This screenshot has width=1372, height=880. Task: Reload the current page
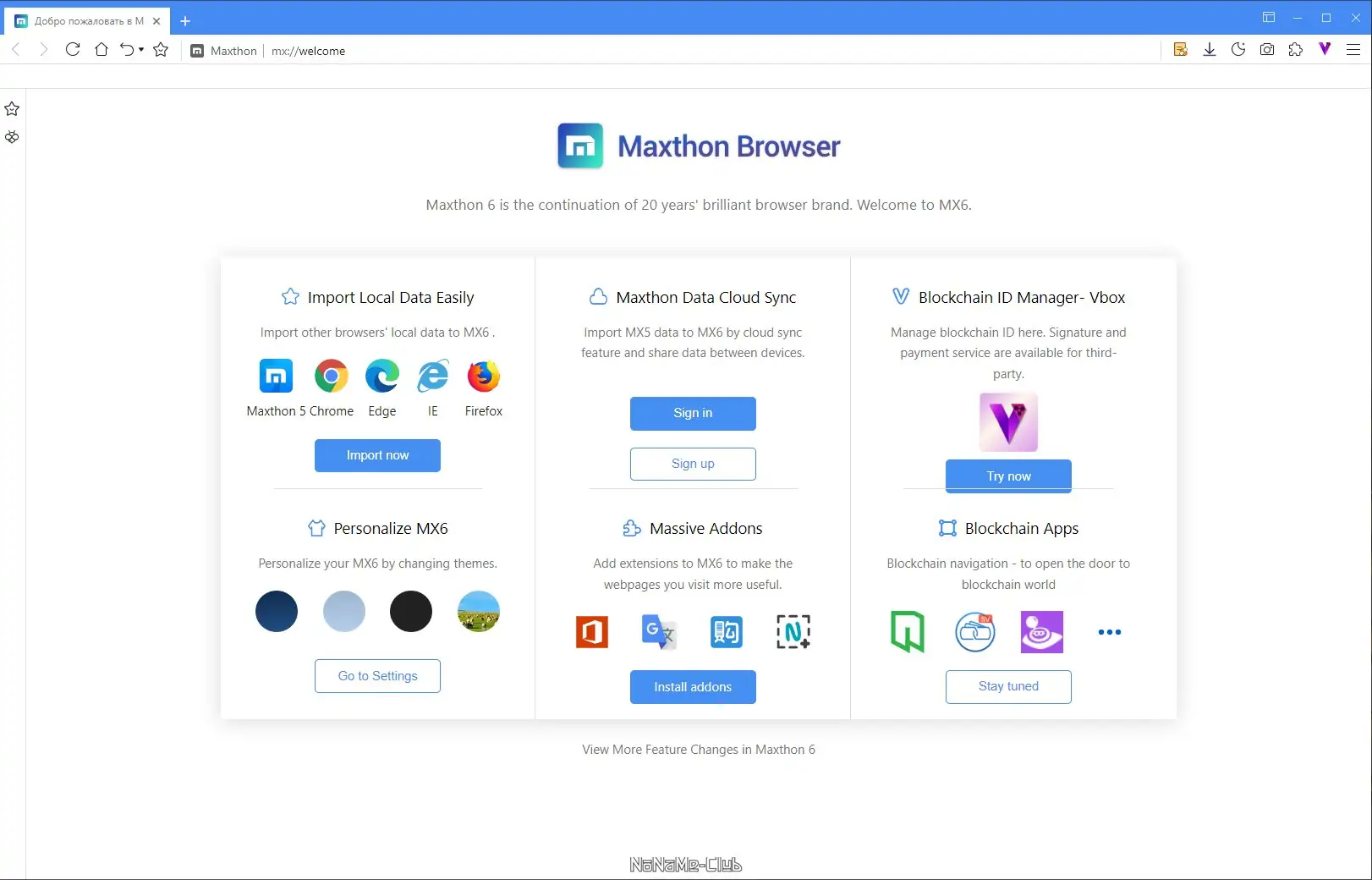[x=73, y=50]
